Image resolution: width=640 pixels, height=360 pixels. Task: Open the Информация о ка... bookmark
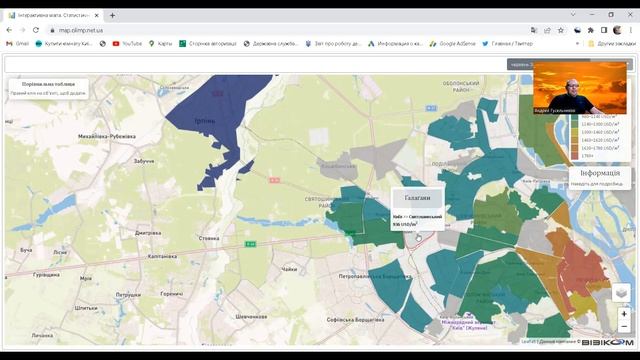click(x=395, y=43)
